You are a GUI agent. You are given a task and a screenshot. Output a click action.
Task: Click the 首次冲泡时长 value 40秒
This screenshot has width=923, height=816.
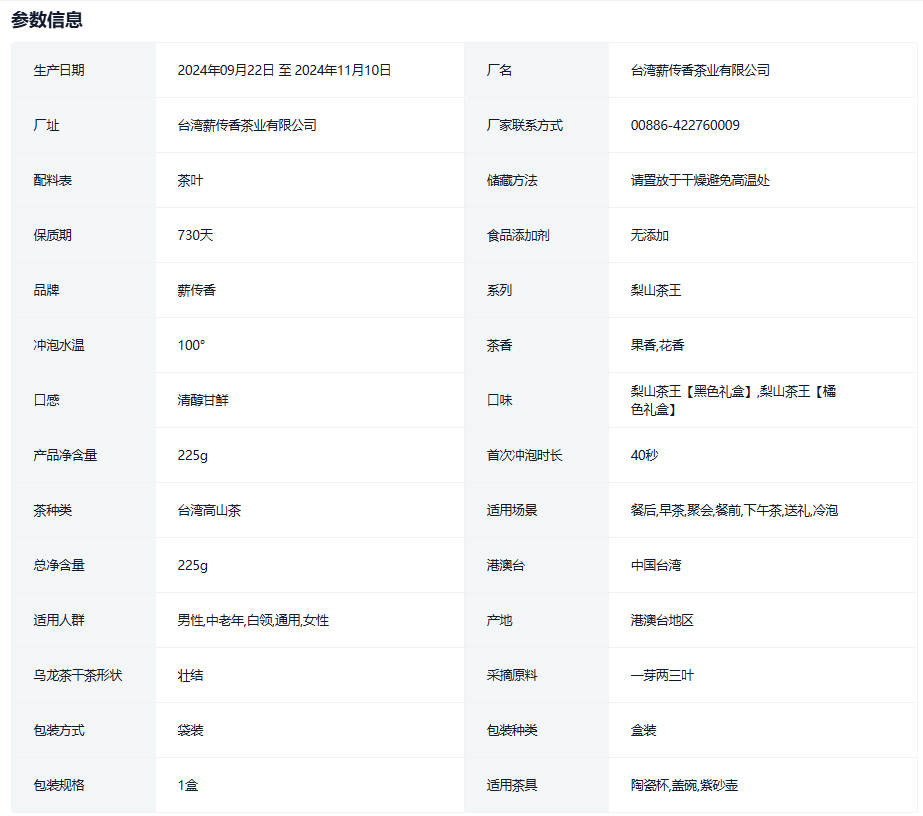click(644, 455)
